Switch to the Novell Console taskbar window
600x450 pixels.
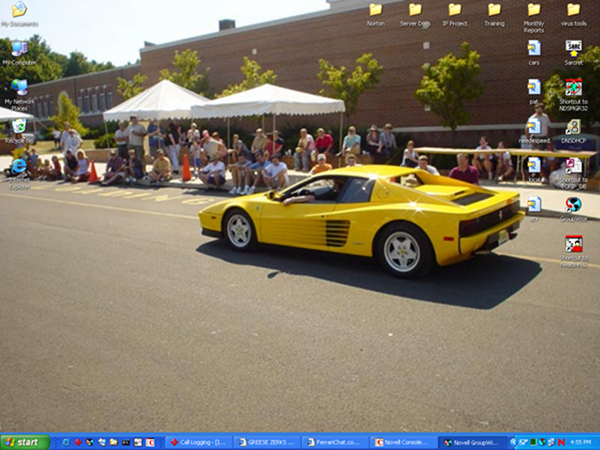tap(404, 442)
